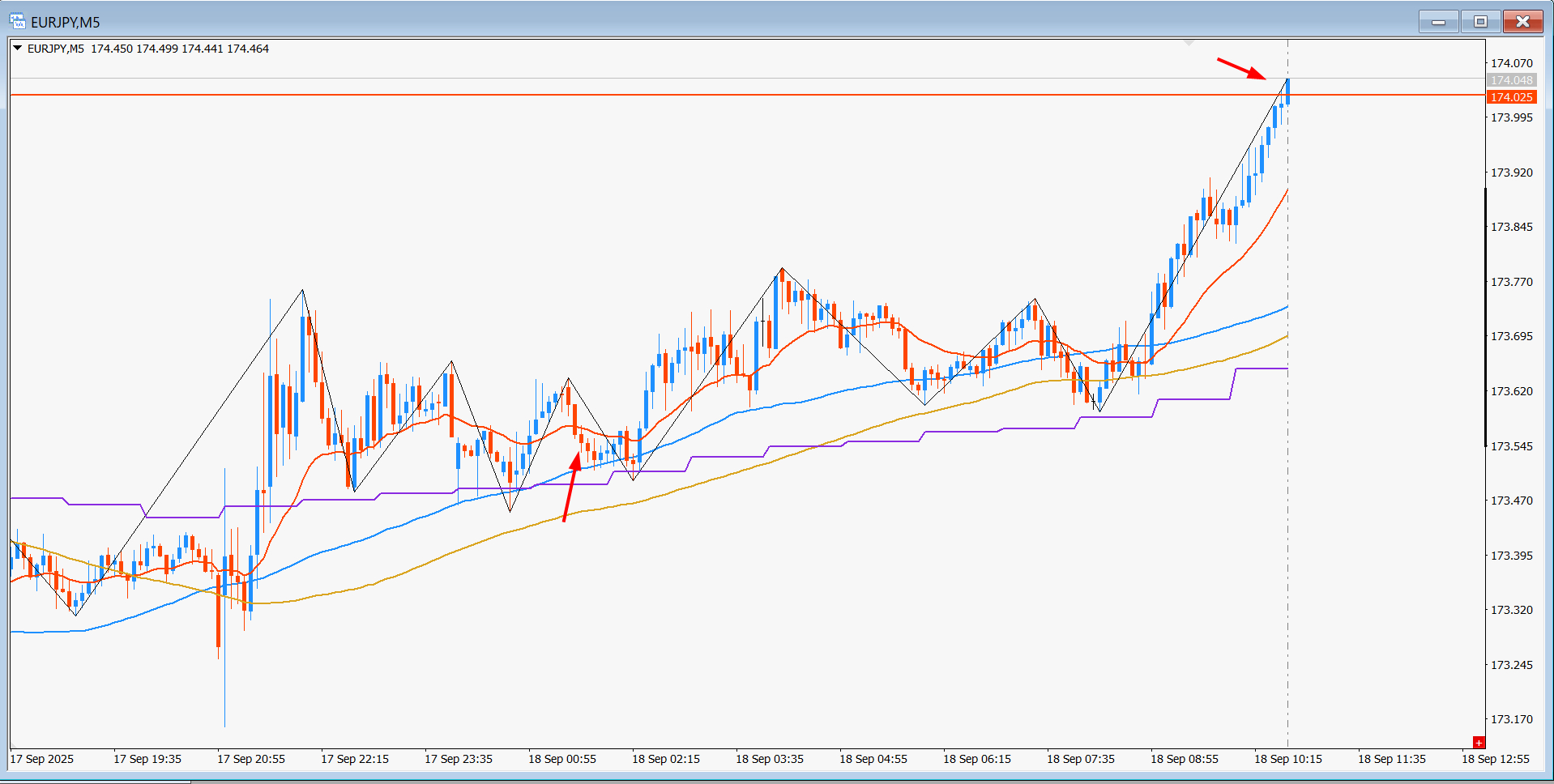
Task: Maximize the EURJPY,M5 chart window
Action: coord(1480,22)
